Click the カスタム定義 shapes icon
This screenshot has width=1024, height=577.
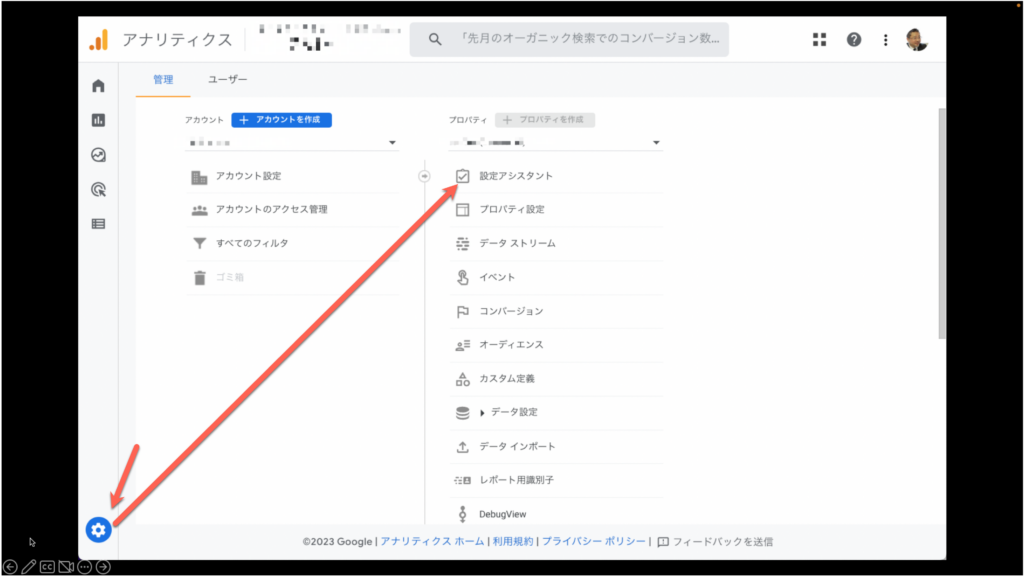(462, 379)
